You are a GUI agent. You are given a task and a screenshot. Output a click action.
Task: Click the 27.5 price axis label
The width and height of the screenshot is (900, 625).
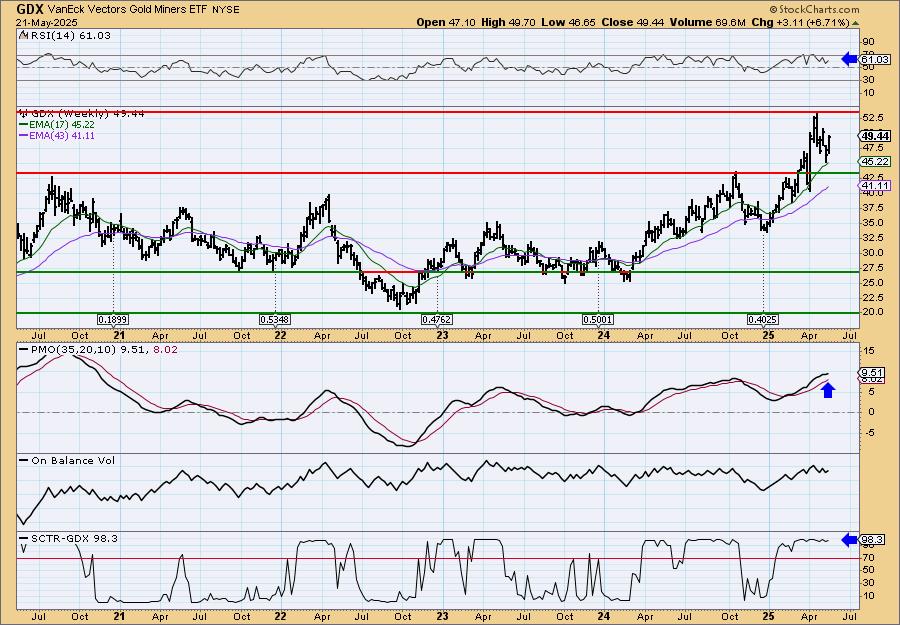pyautogui.click(x=871, y=268)
